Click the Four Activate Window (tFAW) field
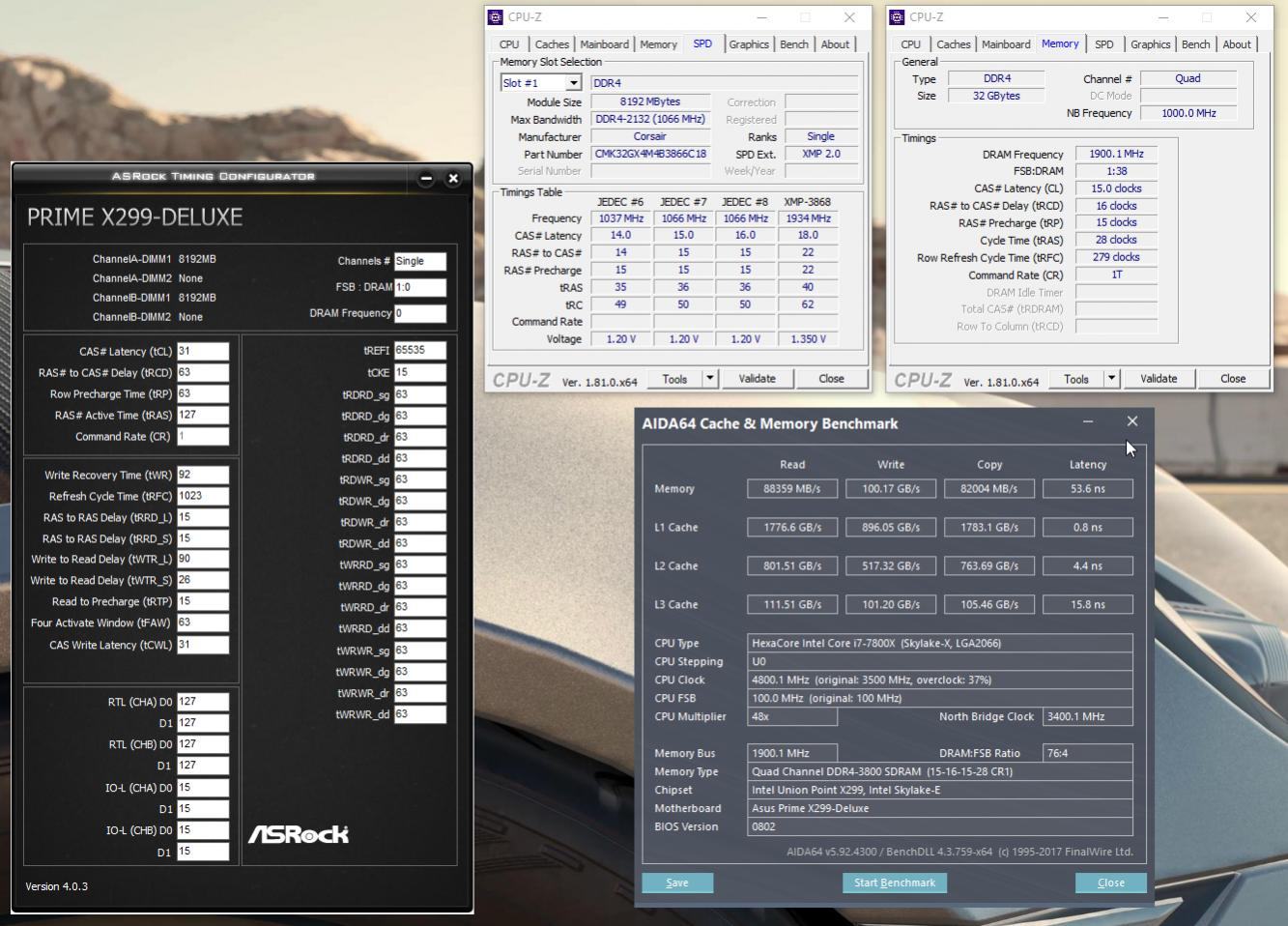The width and height of the screenshot is (1288, 926). point(203,622)
